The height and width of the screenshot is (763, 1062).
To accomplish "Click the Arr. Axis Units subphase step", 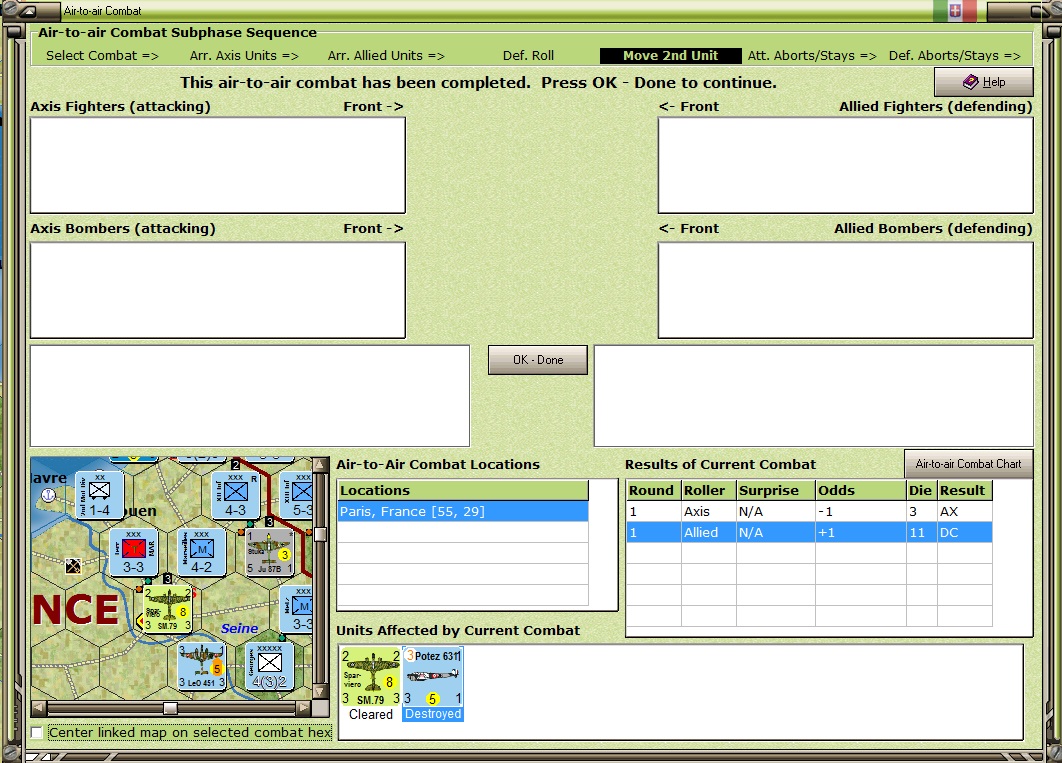I will pyautogui.click(x=244, y=56).
